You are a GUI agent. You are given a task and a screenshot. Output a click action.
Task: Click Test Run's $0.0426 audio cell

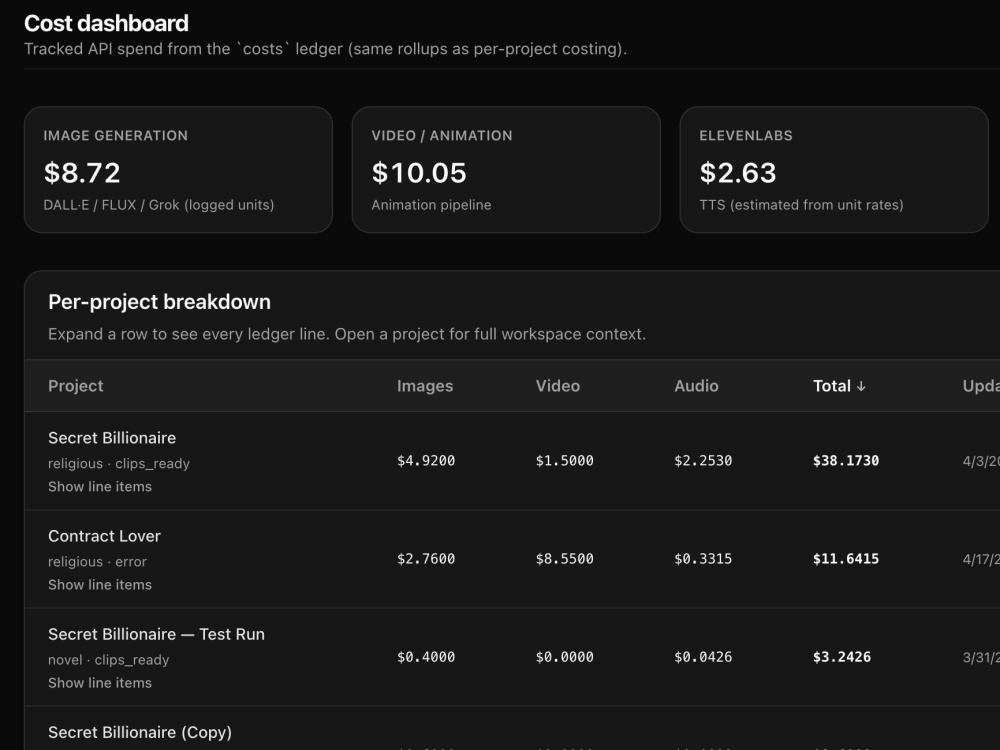(x=703, y=657)
